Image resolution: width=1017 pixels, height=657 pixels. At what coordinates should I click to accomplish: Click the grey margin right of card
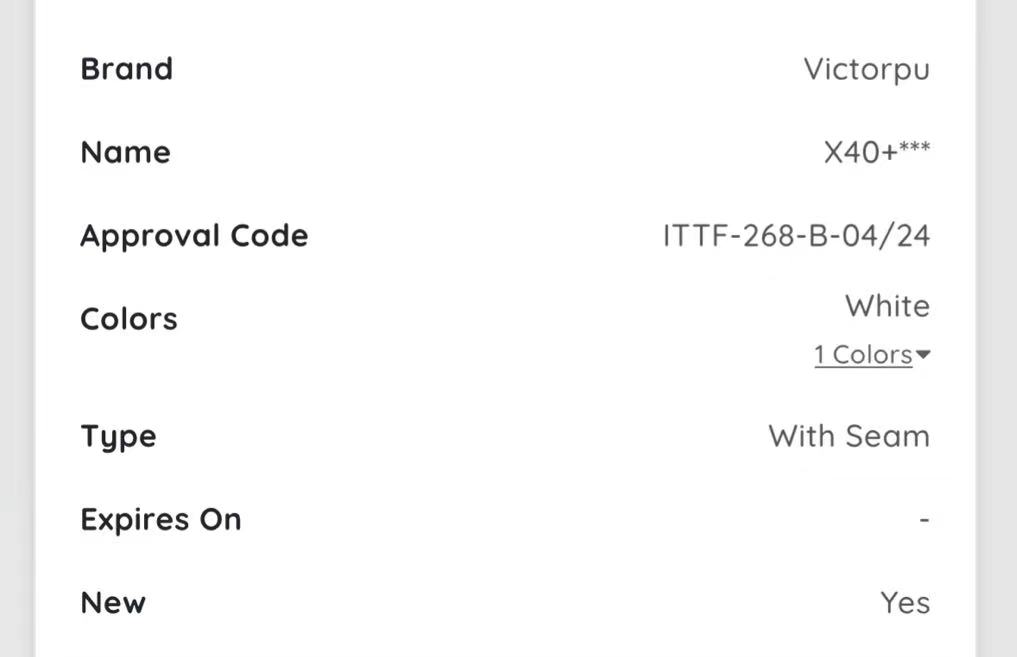(998, 328)
